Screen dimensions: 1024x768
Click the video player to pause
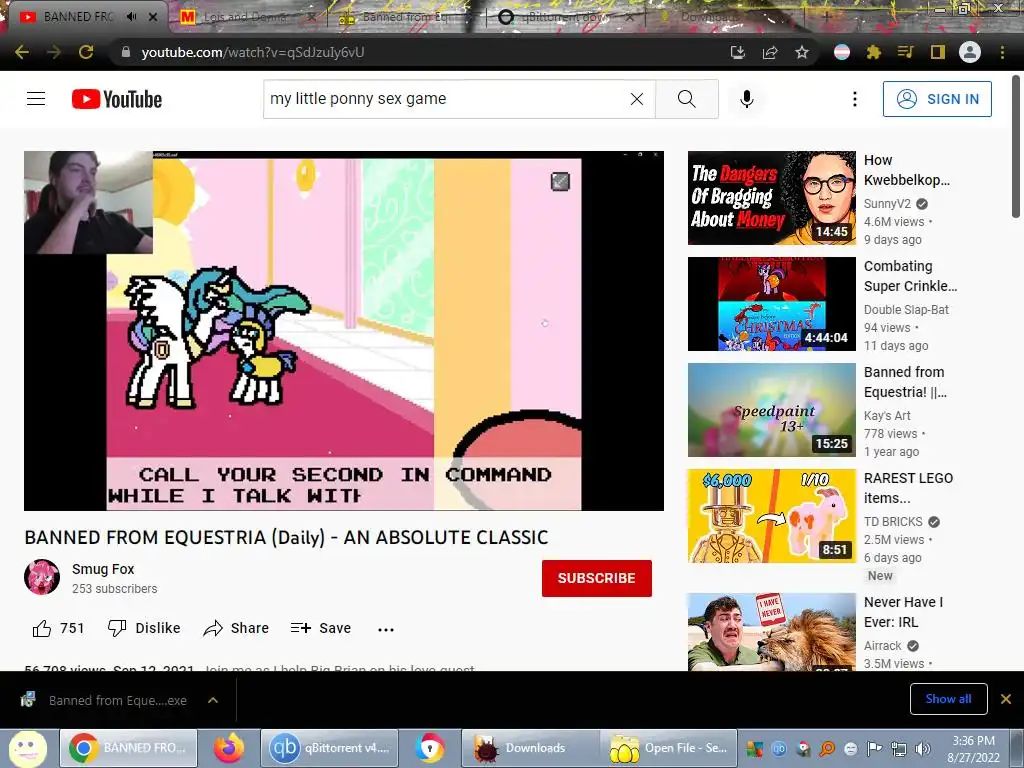344,330
